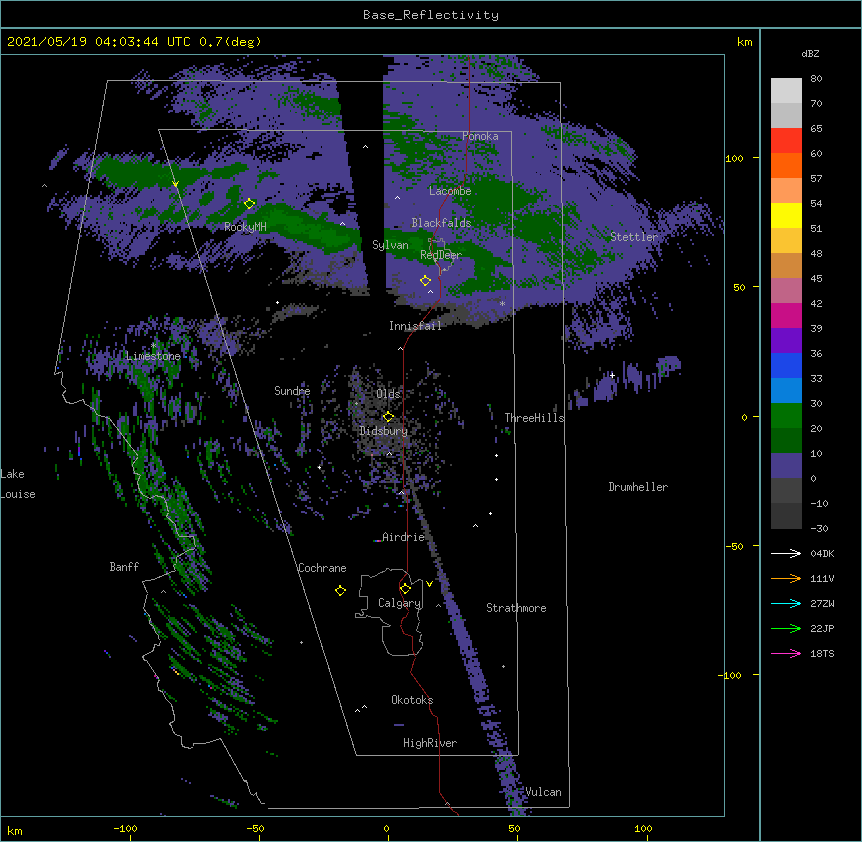Click the dBZ legend heading
The image size is (862, 842).
pos(810,54)
